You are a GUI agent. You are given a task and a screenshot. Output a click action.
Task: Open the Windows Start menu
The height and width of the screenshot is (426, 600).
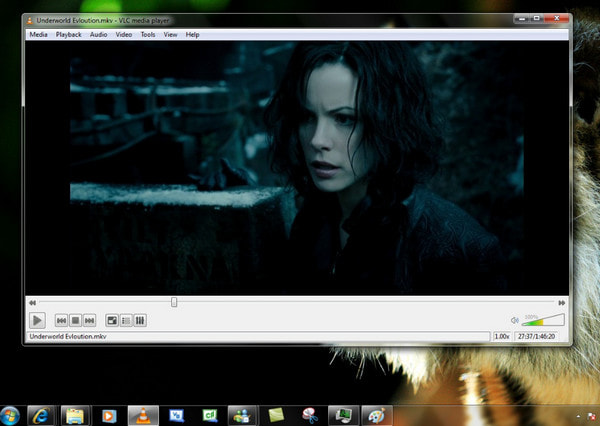coord(10,416)
